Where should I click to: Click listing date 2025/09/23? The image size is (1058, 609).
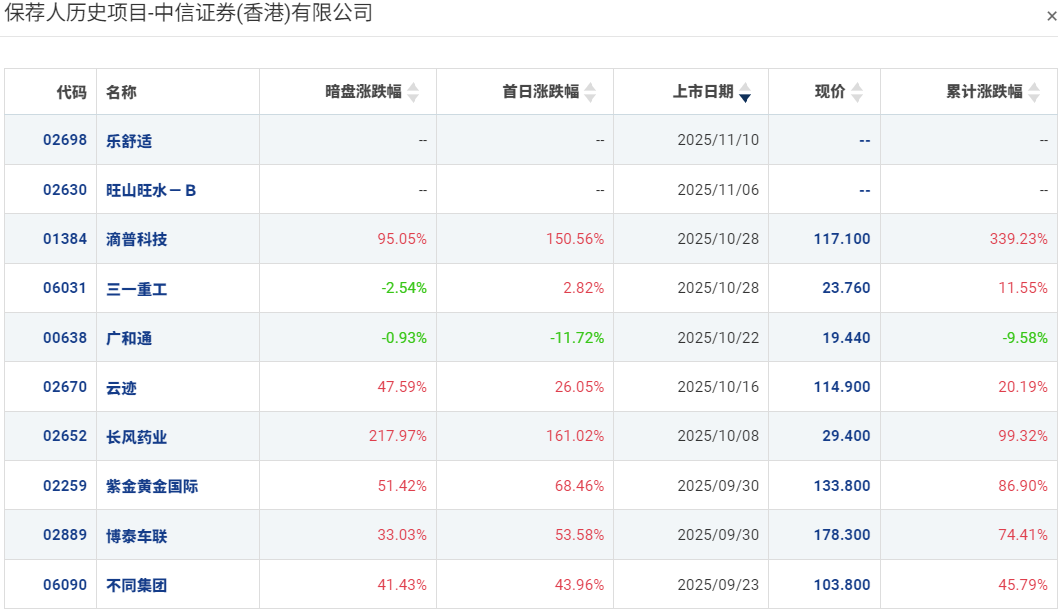[718, 585]
